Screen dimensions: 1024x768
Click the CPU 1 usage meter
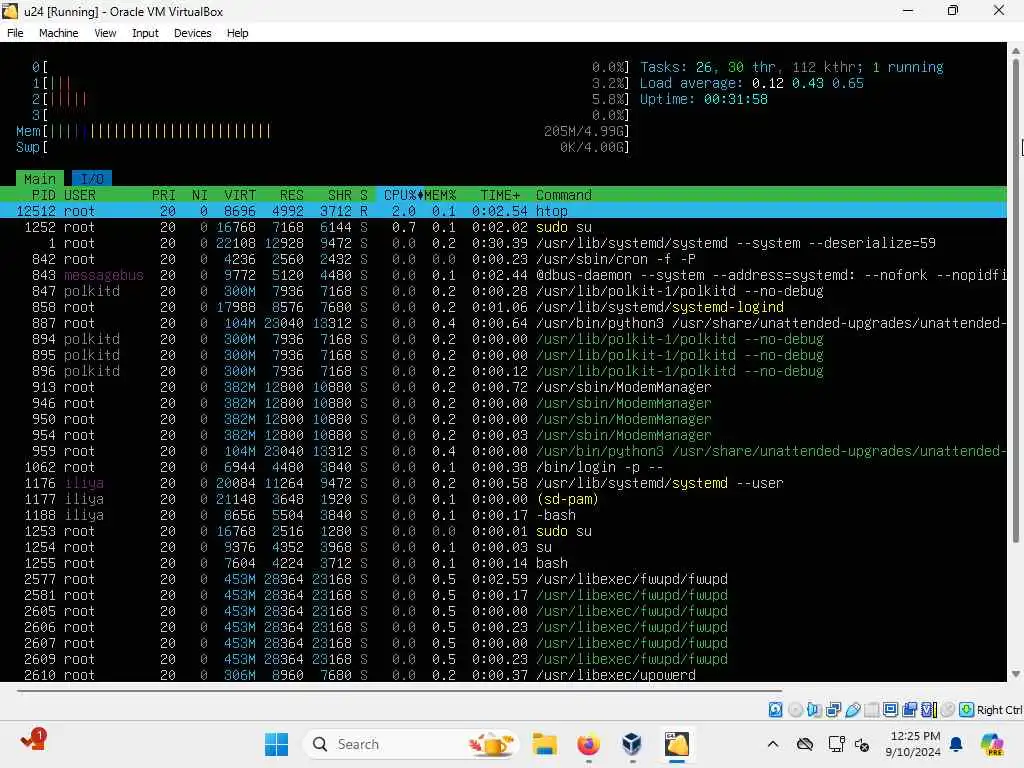click(331, 83)
